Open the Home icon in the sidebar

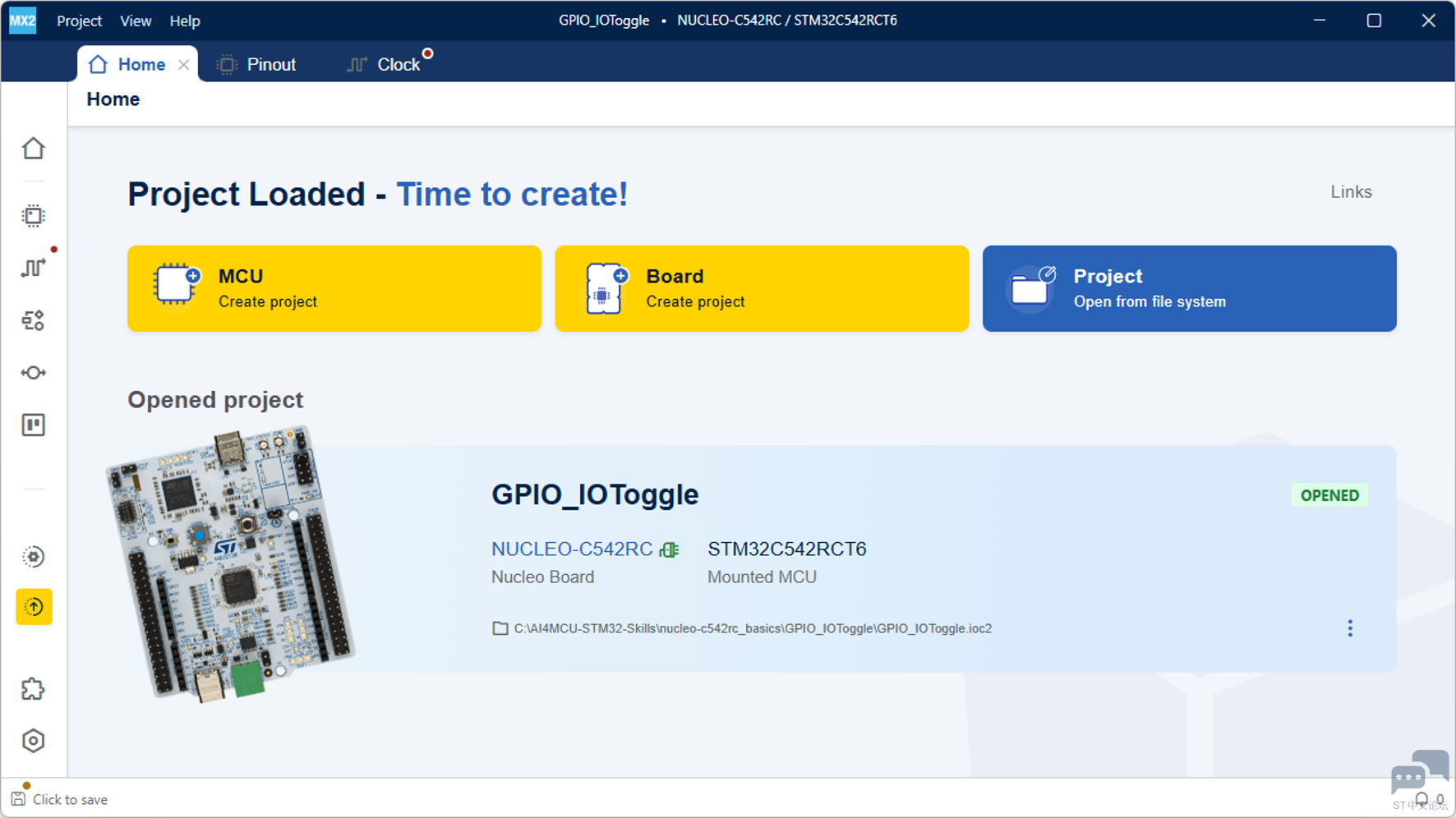[x=34, y=149]
